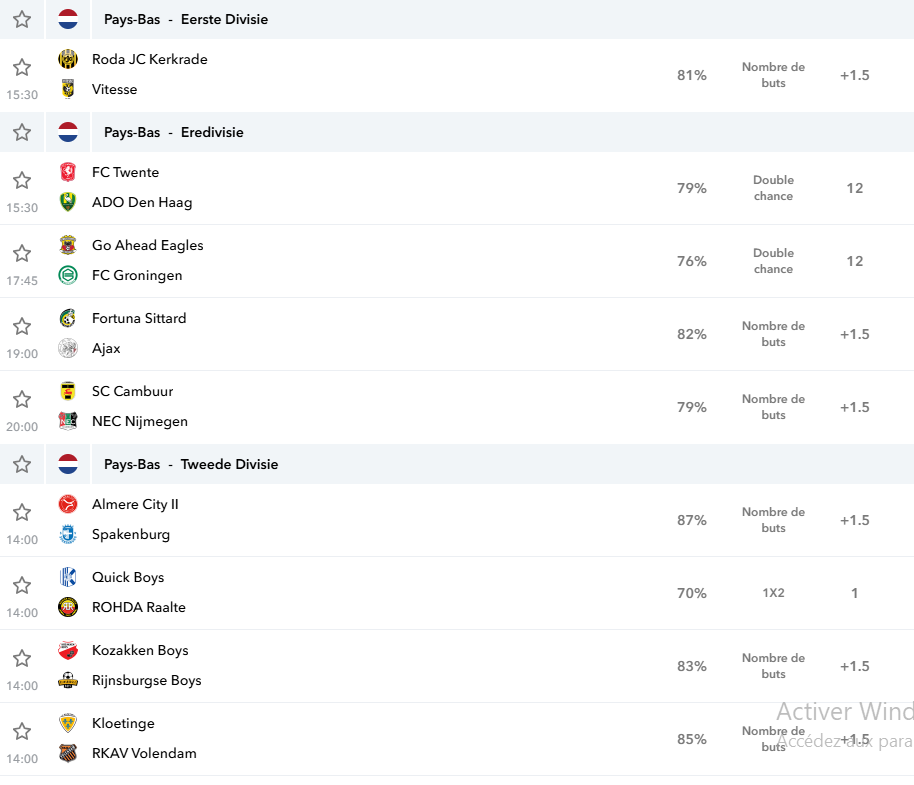Open the Pays-Bas Eerste Divisie league link
Image resolution: width=914 pixels, height=785 pixels.
point(186,19)
